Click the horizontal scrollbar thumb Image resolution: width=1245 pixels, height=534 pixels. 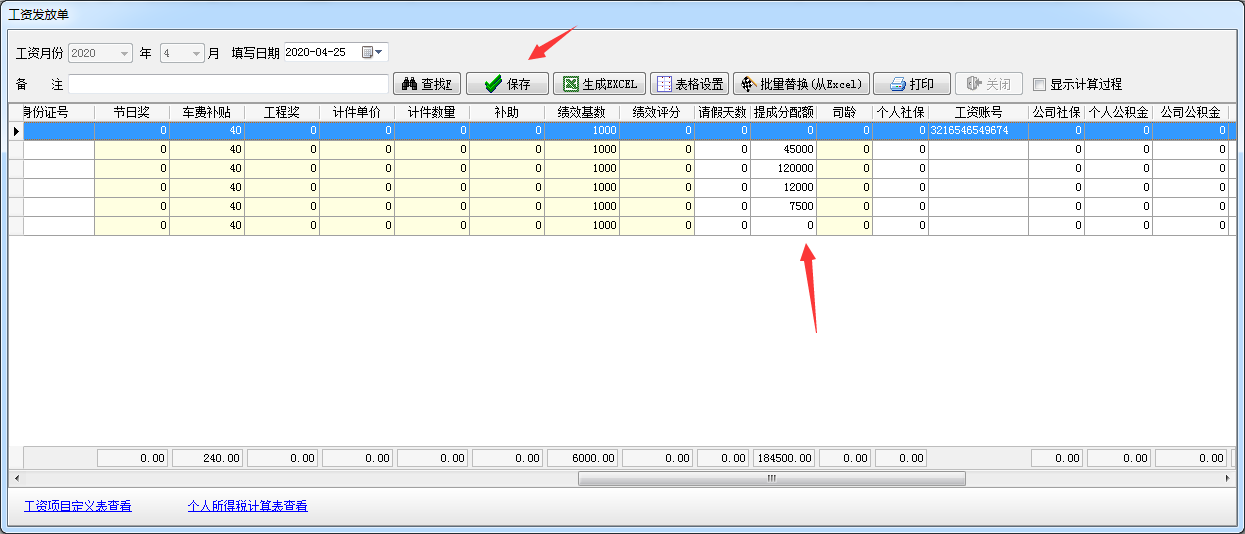point(771,478)
